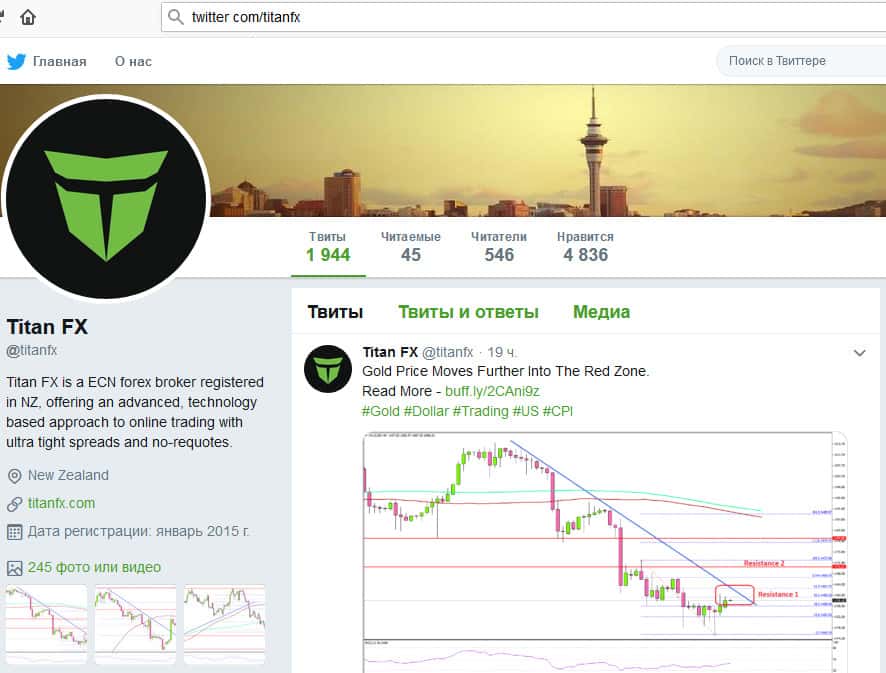Click the photo icon beside 245 фото
Image resolution: width=886 pixels, height=673 pixels.
pos(15,568)
